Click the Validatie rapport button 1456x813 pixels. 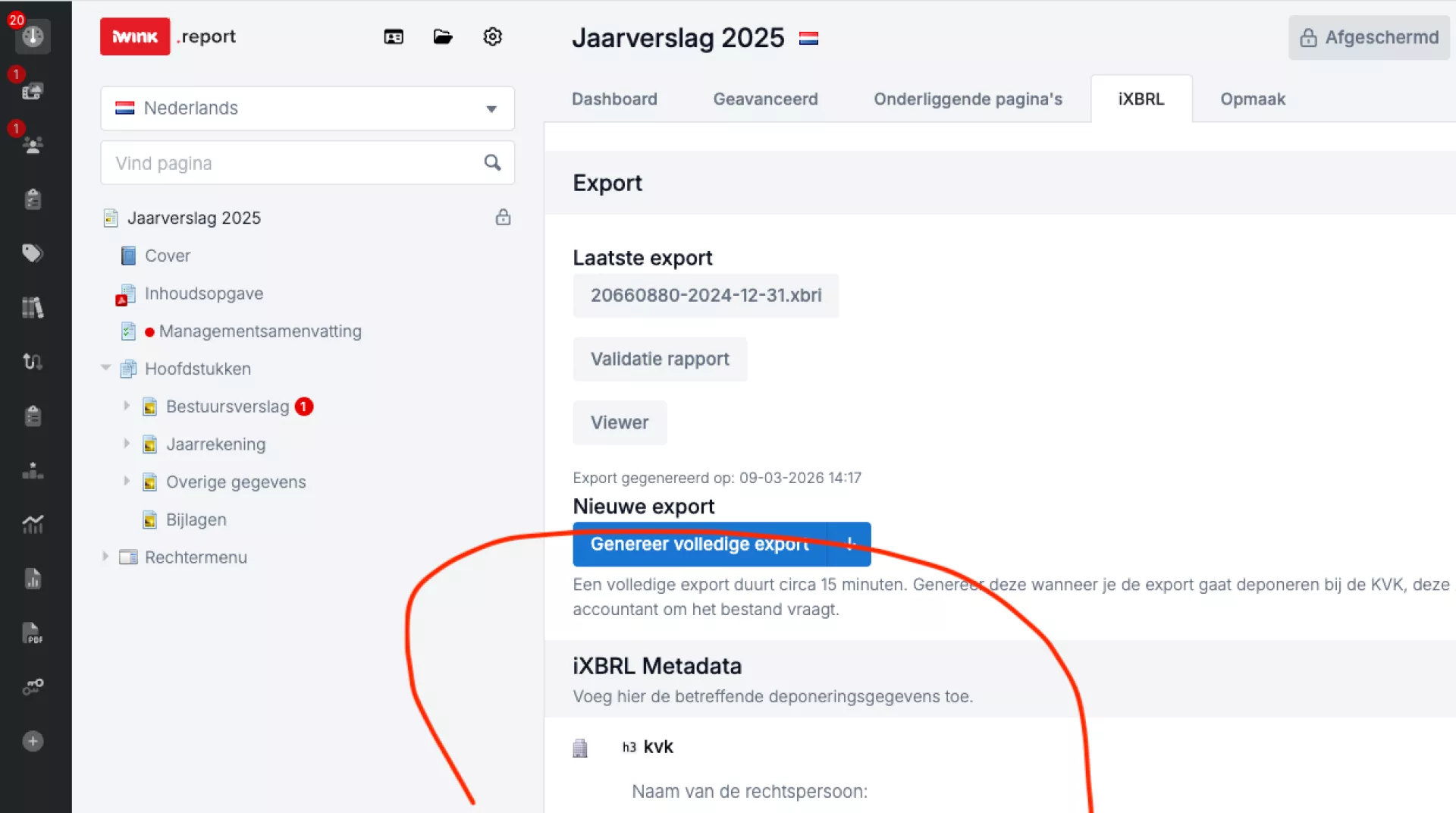click(x=660, y=359)
